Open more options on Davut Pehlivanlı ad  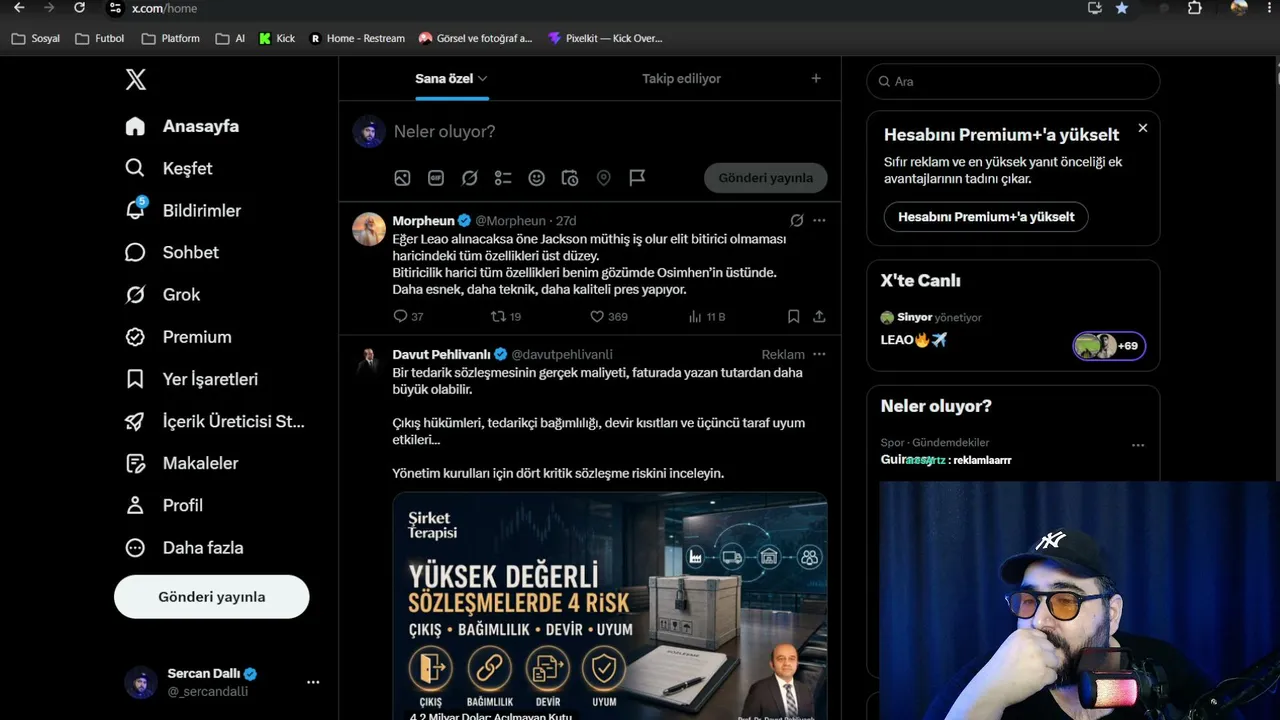(x=819, y=354)
